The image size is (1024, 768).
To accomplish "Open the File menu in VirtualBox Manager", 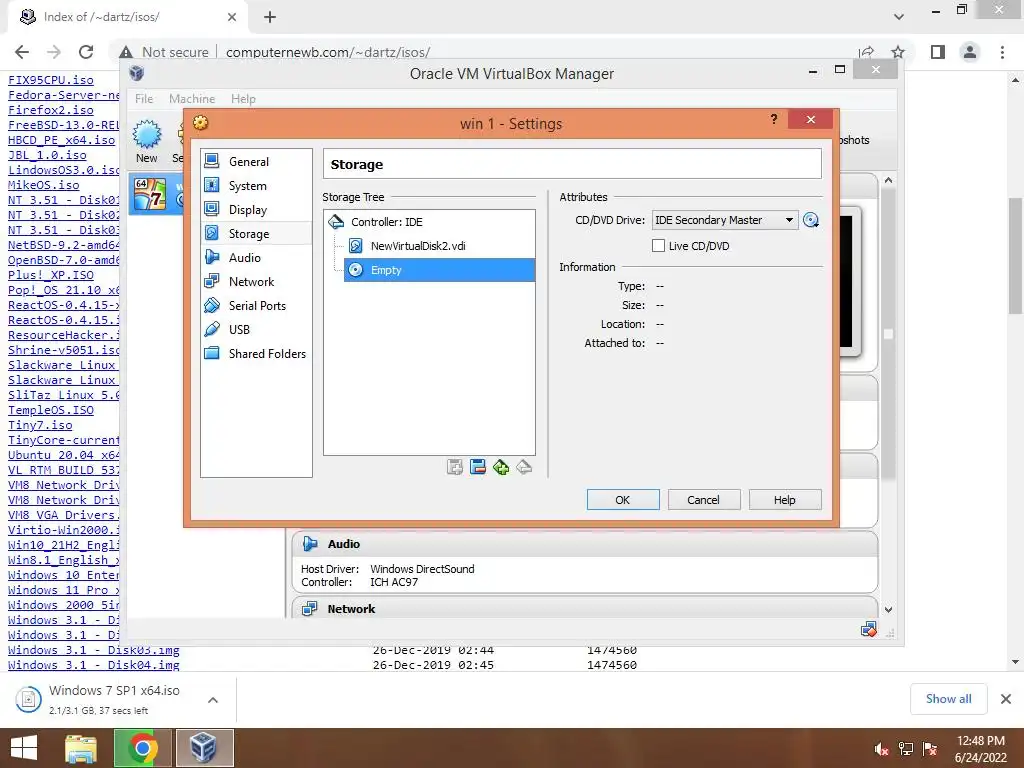I will coord(144,99).
